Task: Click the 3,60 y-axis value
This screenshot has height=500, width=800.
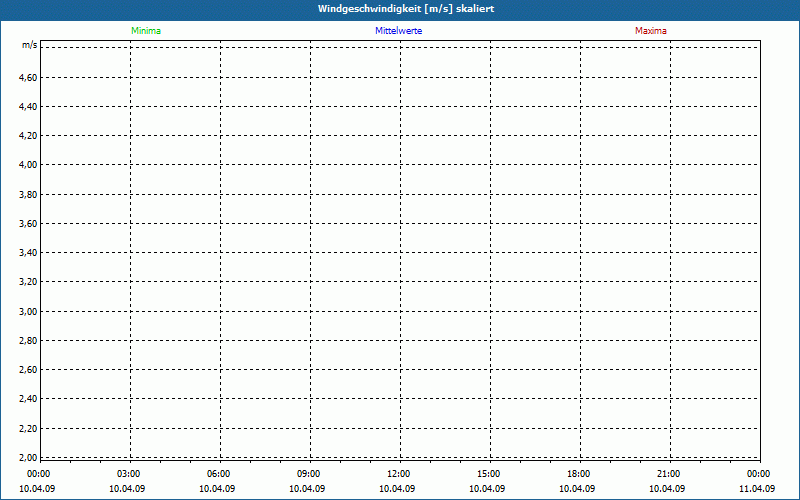Action: point(28,223)
